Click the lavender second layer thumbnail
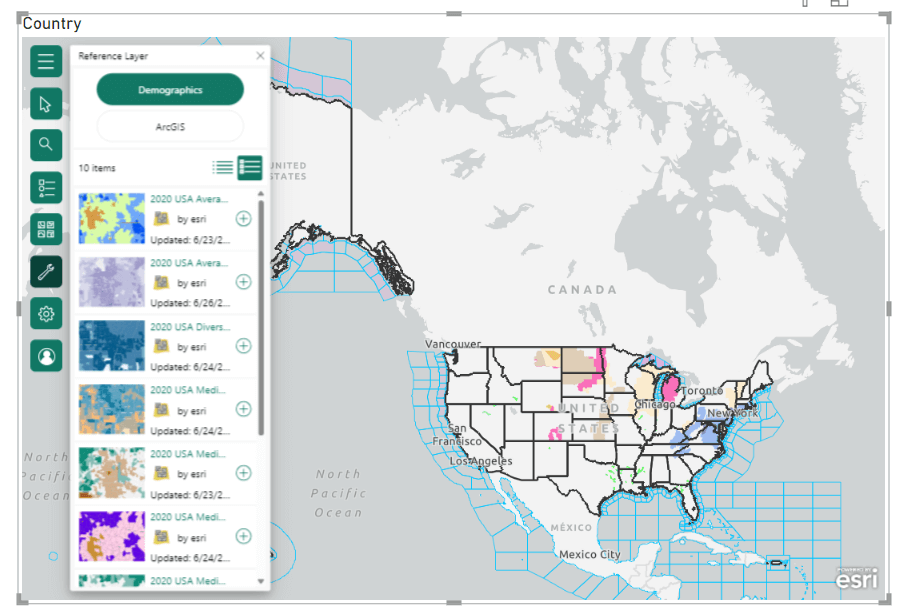The width and height of the screenshot is (897, 614). [x=112, y=282]
